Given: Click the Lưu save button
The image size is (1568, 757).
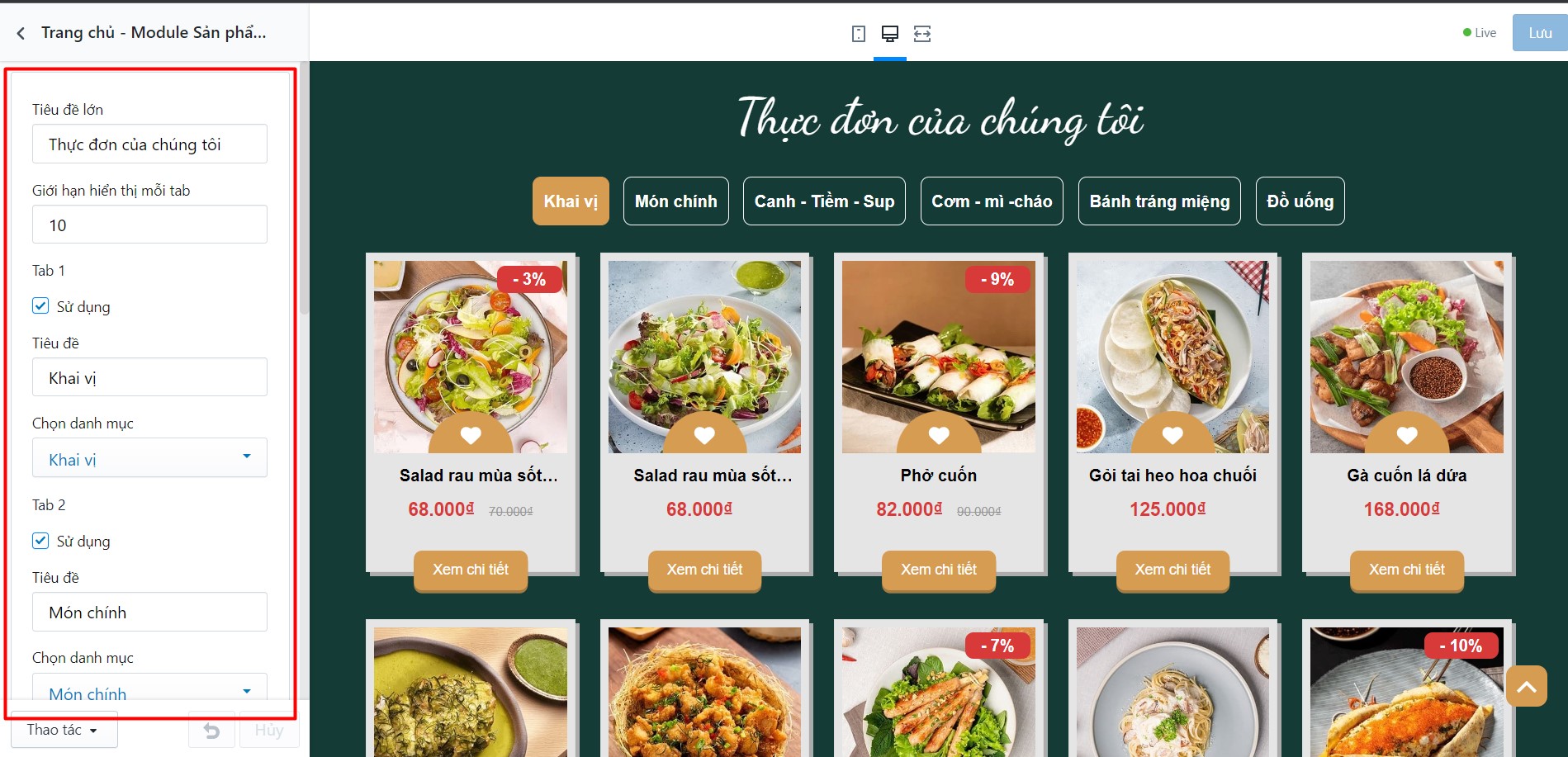Looking at the screenshot, I should (1540, 33).
